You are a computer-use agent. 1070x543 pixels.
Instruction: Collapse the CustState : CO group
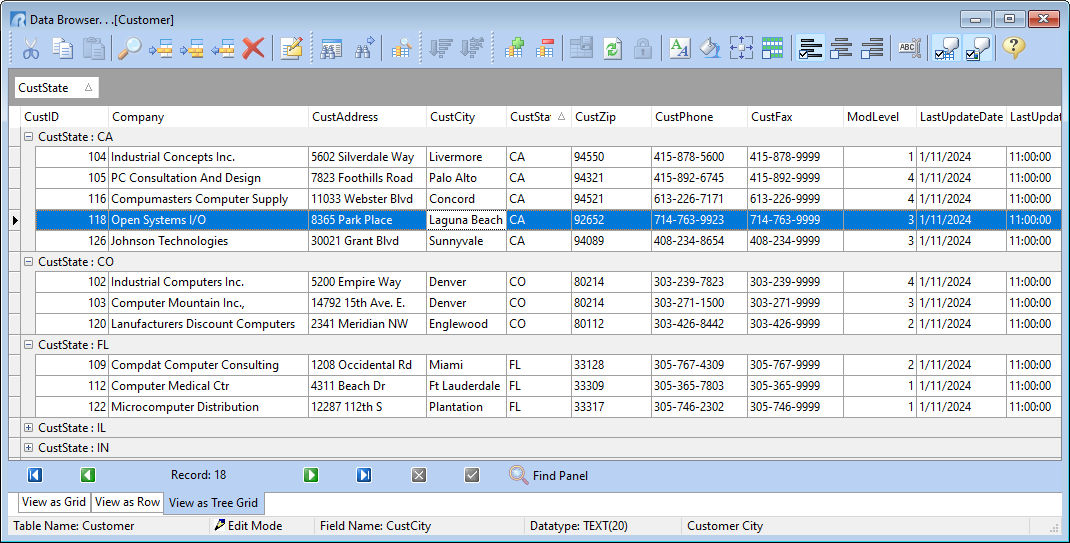click(x=29, y=261)
